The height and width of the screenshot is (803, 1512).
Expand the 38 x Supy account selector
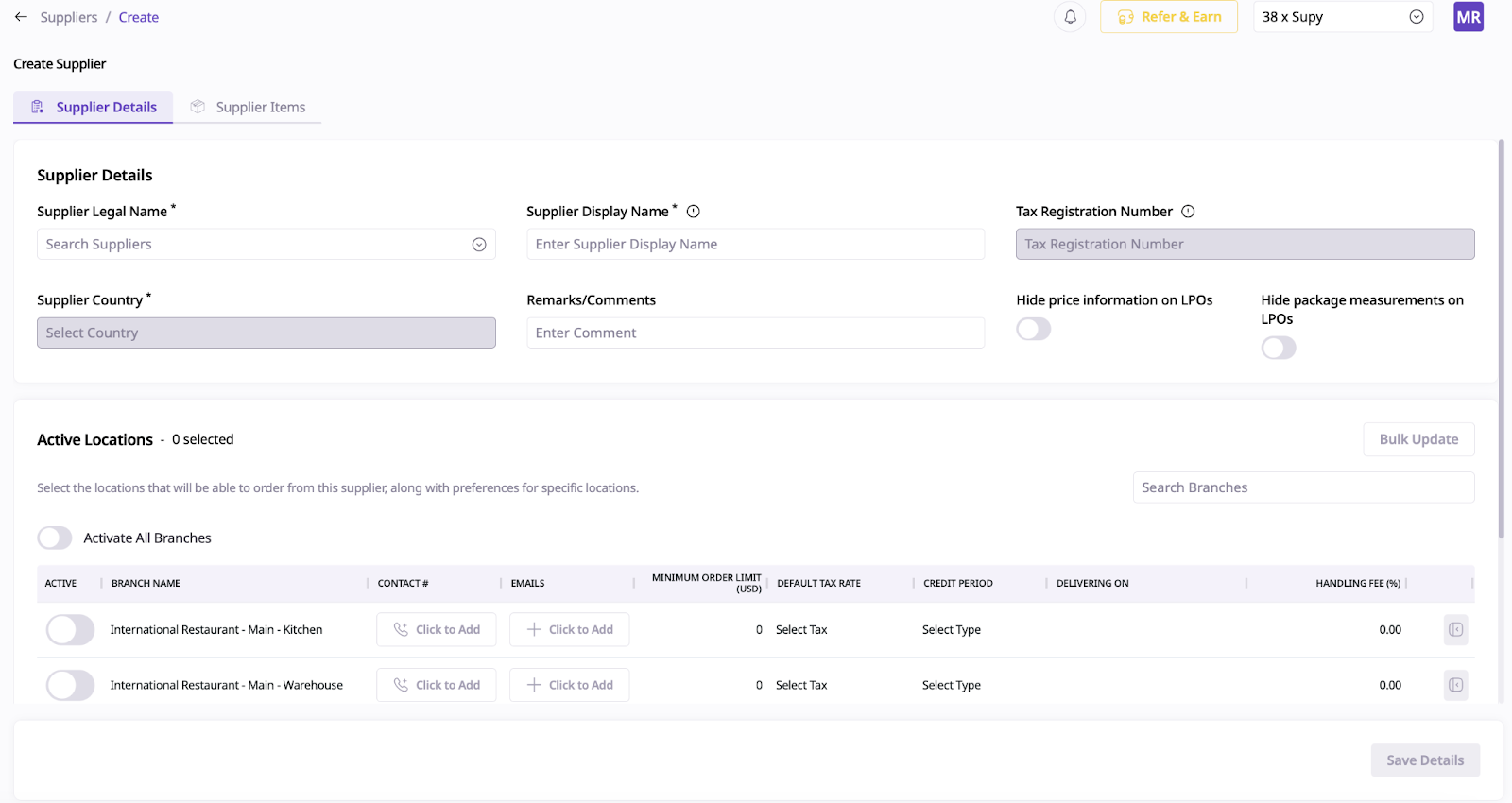tap(1342, 17)
